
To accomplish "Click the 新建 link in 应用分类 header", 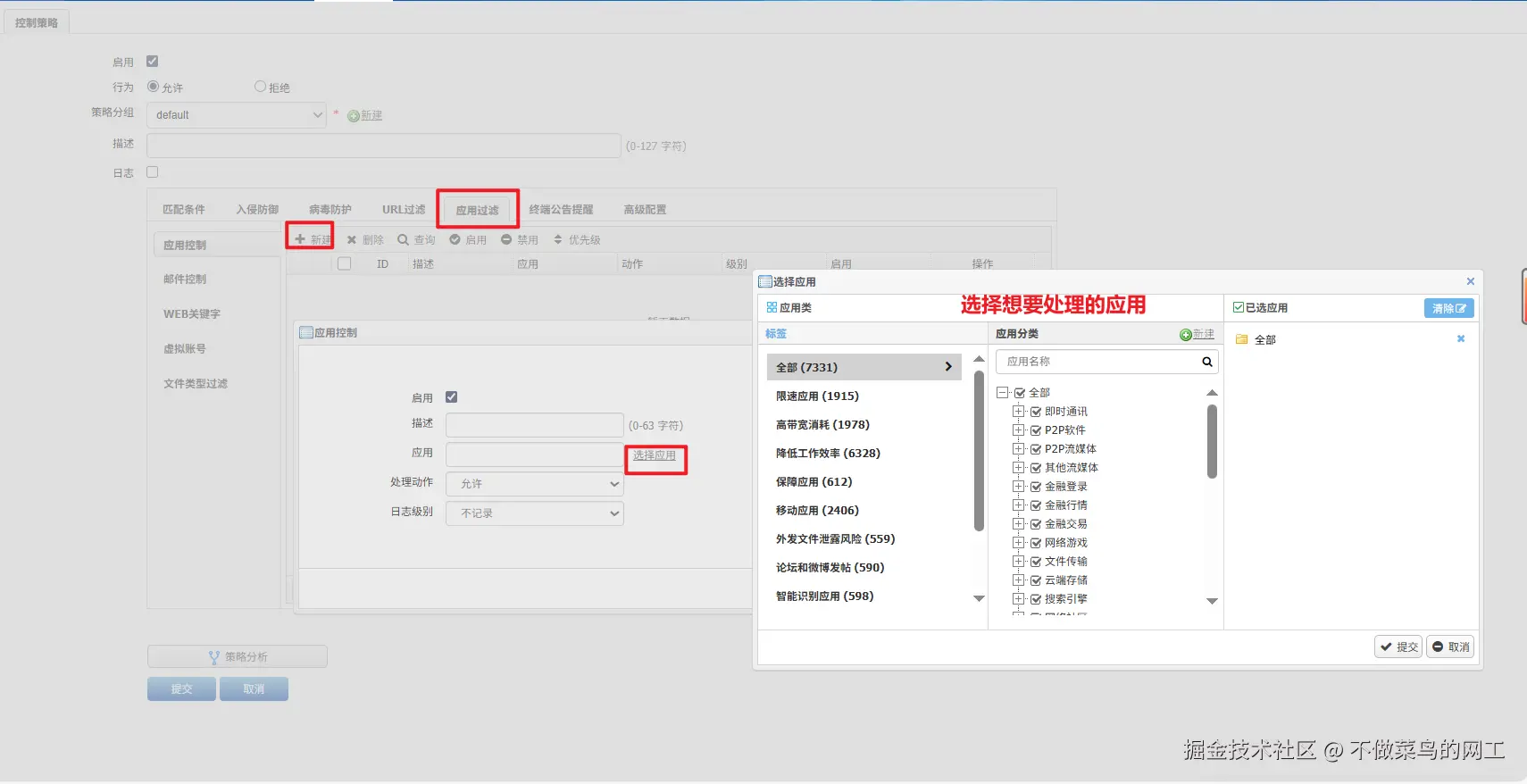I will pos(1197,334).
